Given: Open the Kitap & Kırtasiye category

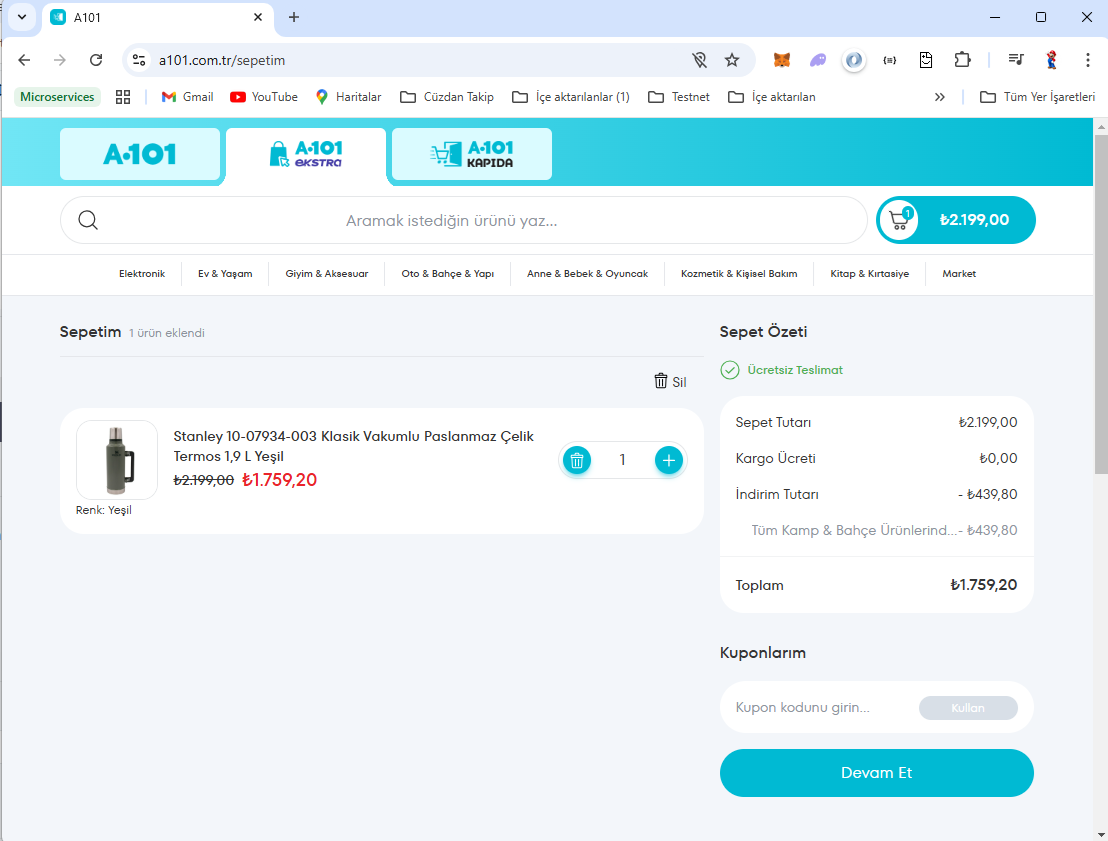Looking at the screenshot, I should click(x=870, y=274).
